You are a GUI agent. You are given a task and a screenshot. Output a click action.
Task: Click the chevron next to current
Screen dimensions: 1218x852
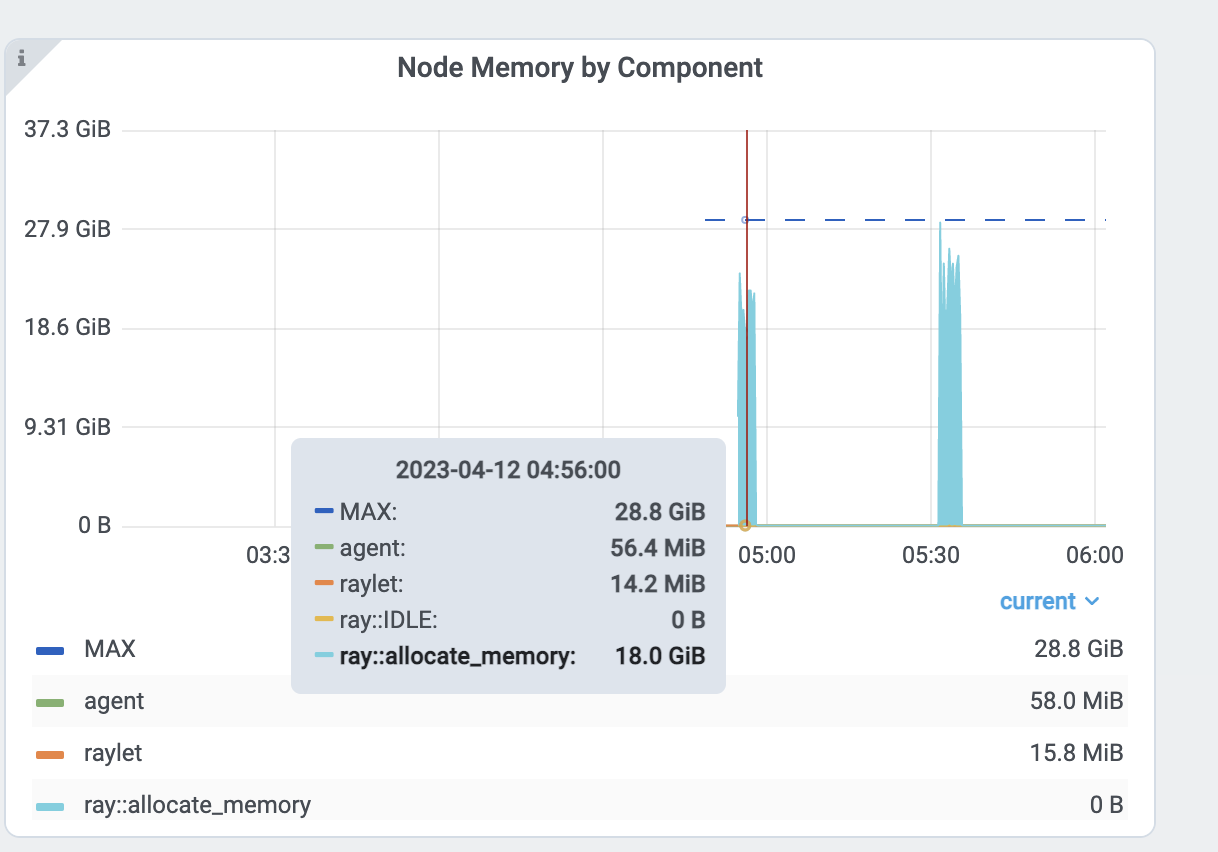point(1094,602)
